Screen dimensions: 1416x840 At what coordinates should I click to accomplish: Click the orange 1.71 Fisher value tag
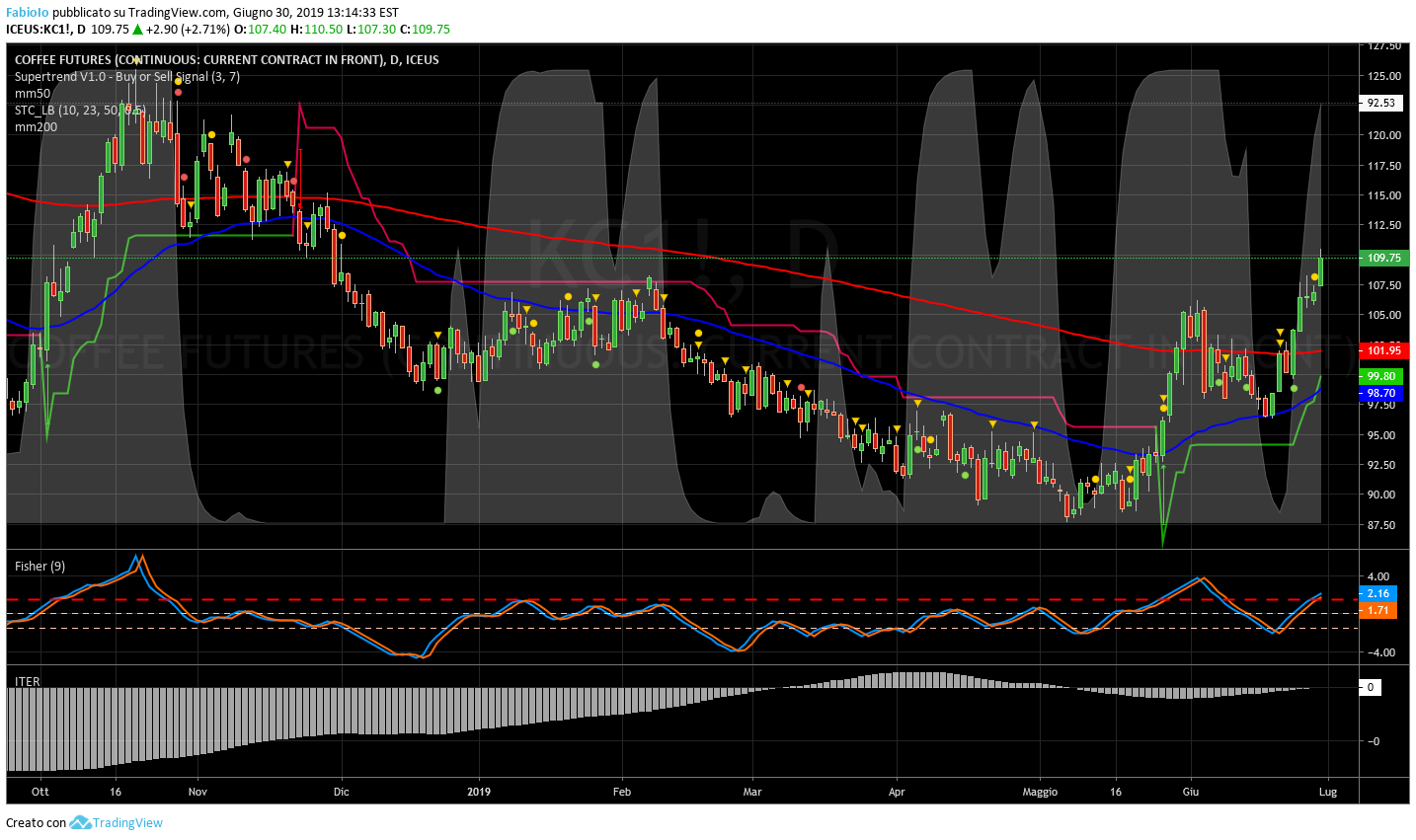coord(1378,611)
